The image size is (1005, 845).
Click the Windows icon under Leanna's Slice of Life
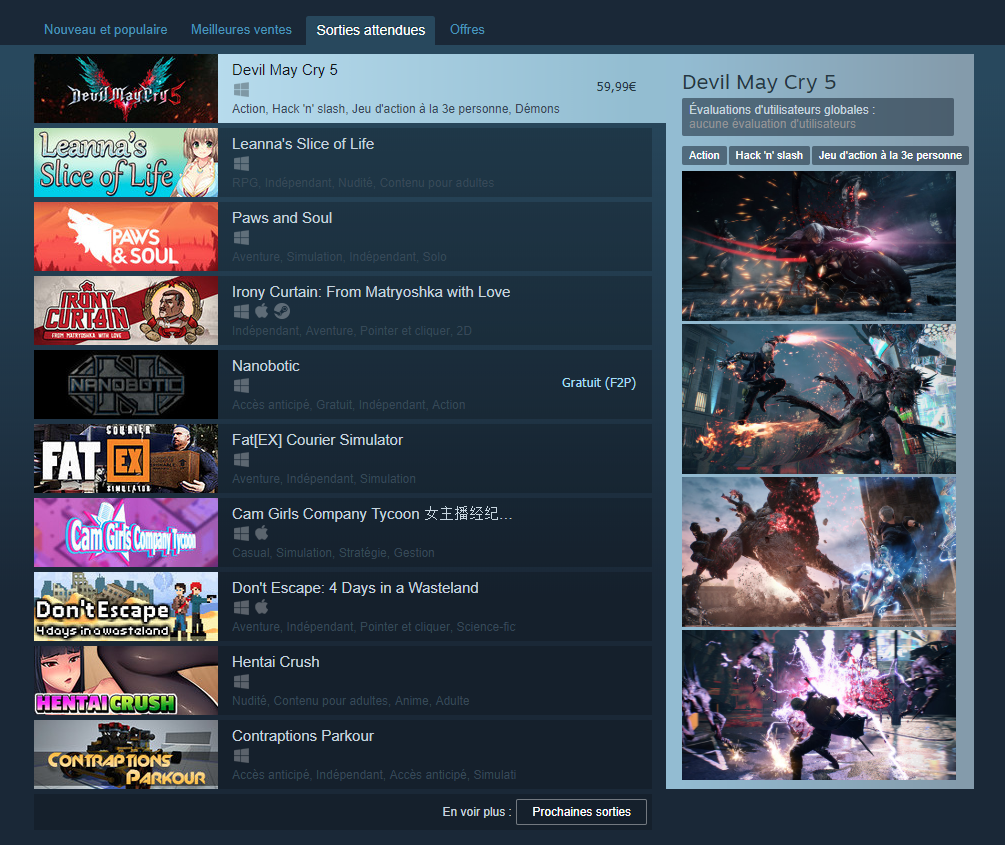coord(241,163)
